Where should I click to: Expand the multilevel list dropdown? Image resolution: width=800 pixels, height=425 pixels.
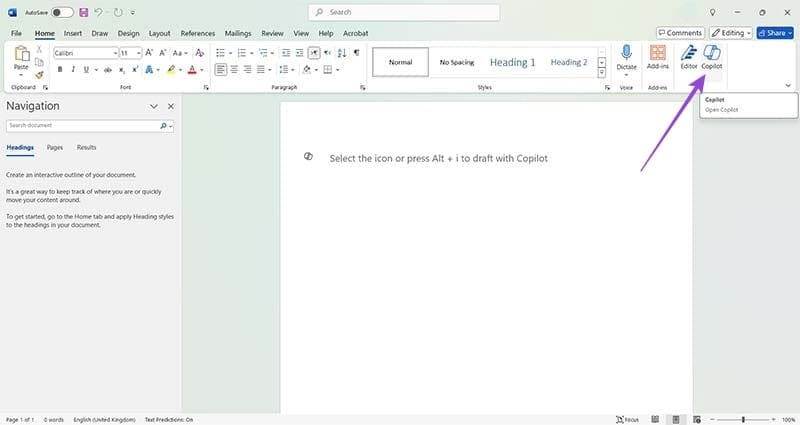272,53
